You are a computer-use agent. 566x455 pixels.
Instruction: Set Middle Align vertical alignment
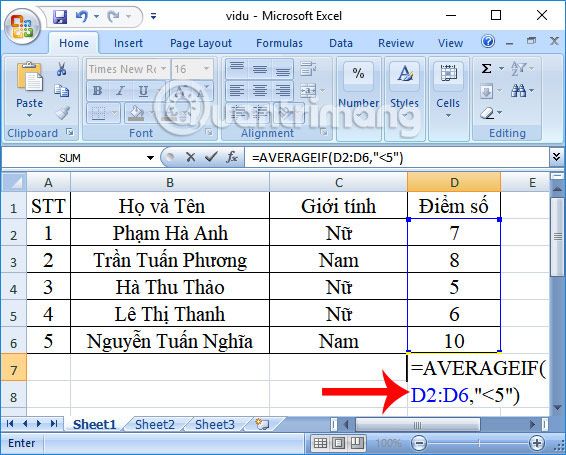[260, 69]
